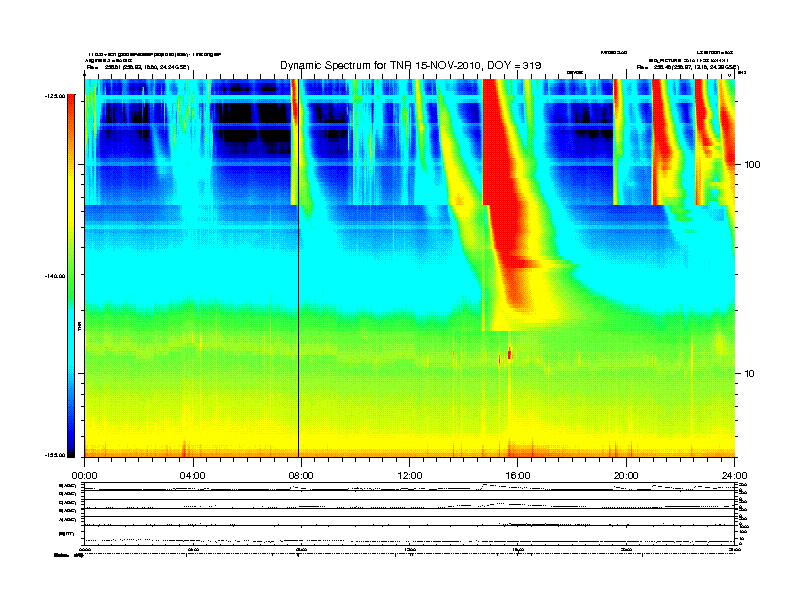Click the 'Dynamic Spectrum for TNR 15-NOV-2010' title

[411, 66]
